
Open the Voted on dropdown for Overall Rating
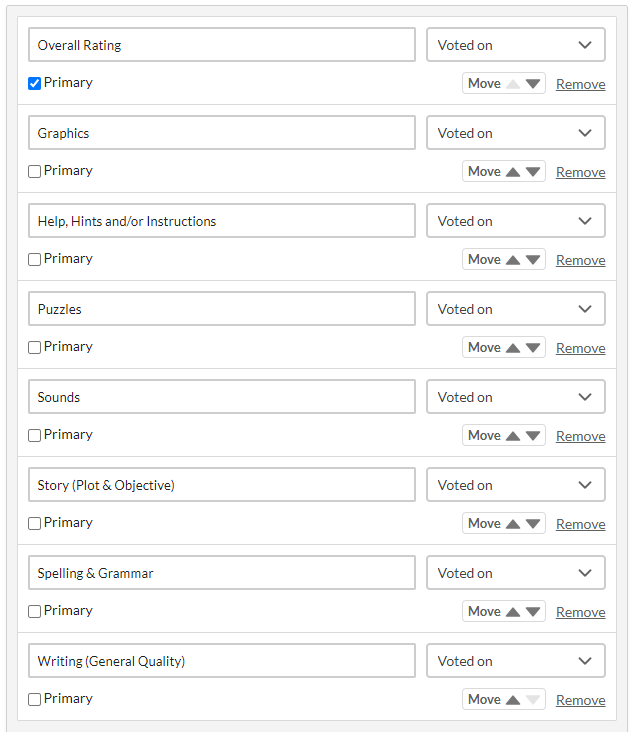click(516, 45)
